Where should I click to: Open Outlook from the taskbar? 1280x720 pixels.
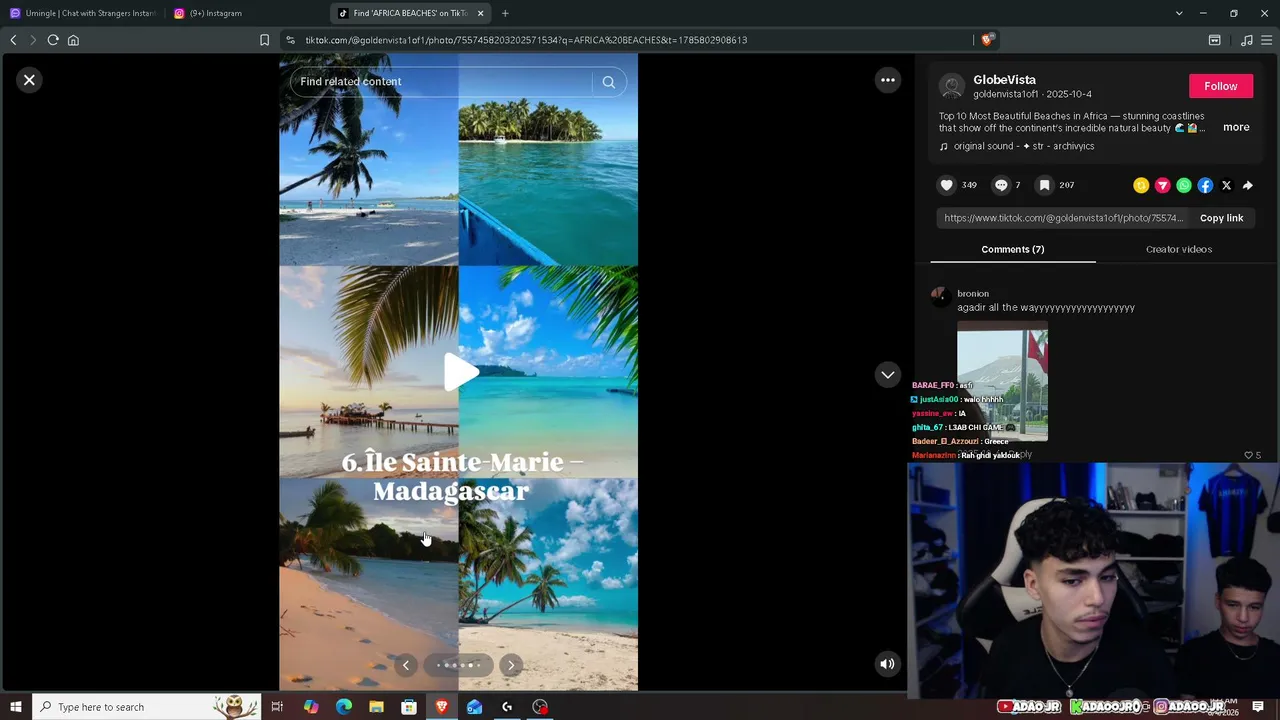(474, 707)
